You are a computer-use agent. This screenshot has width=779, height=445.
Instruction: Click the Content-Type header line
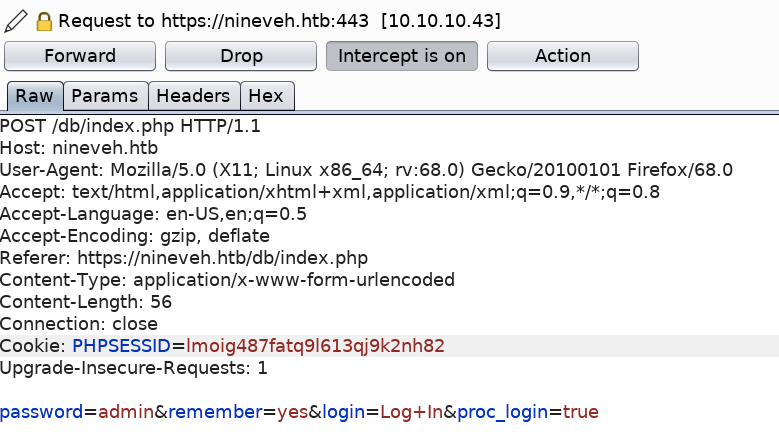[x=227, y=280]
